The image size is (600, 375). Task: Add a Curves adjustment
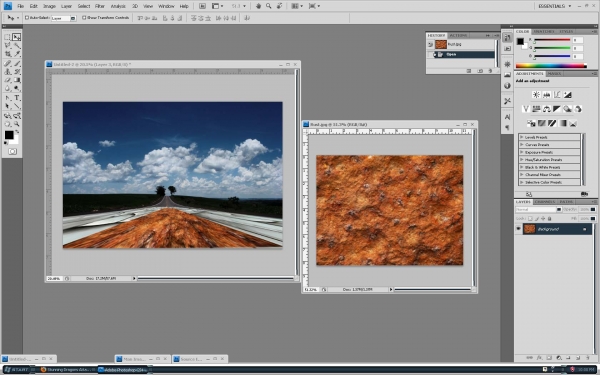[557, 95]
